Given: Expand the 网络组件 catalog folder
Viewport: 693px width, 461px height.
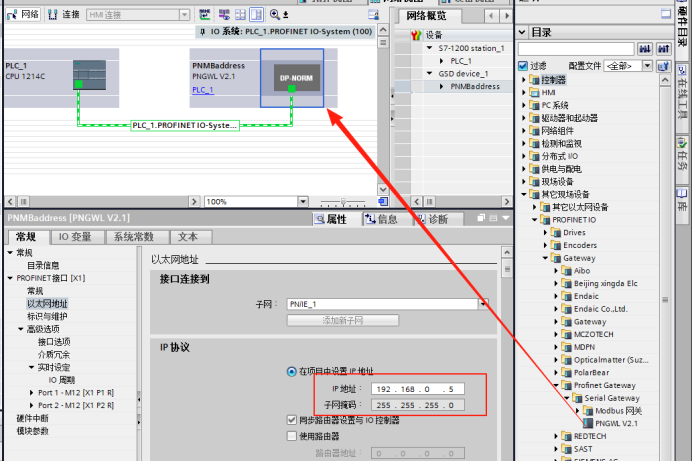Looking at the screenshot, I should (524, 131).
